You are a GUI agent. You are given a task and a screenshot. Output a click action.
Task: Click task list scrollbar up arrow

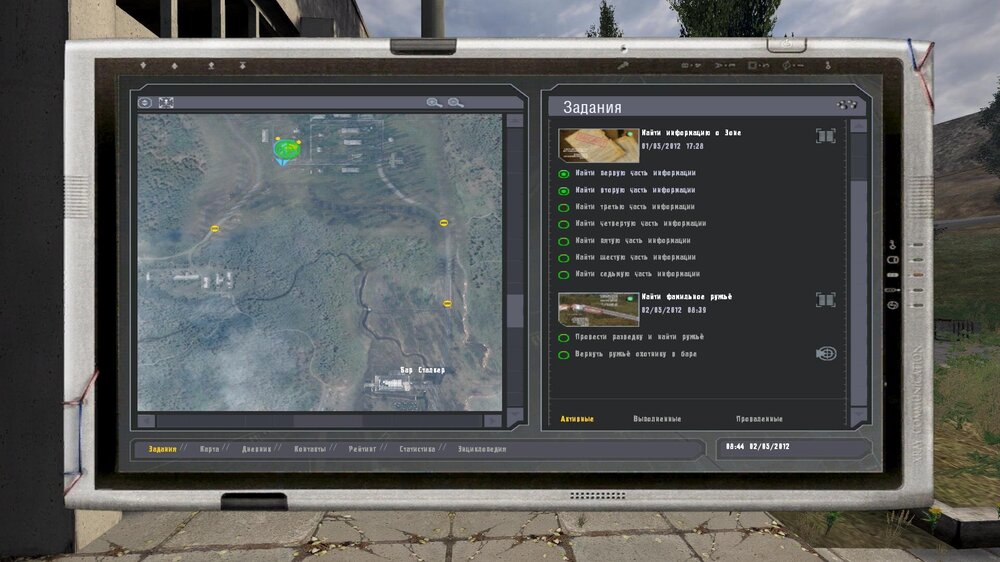[x=859, y=126]
